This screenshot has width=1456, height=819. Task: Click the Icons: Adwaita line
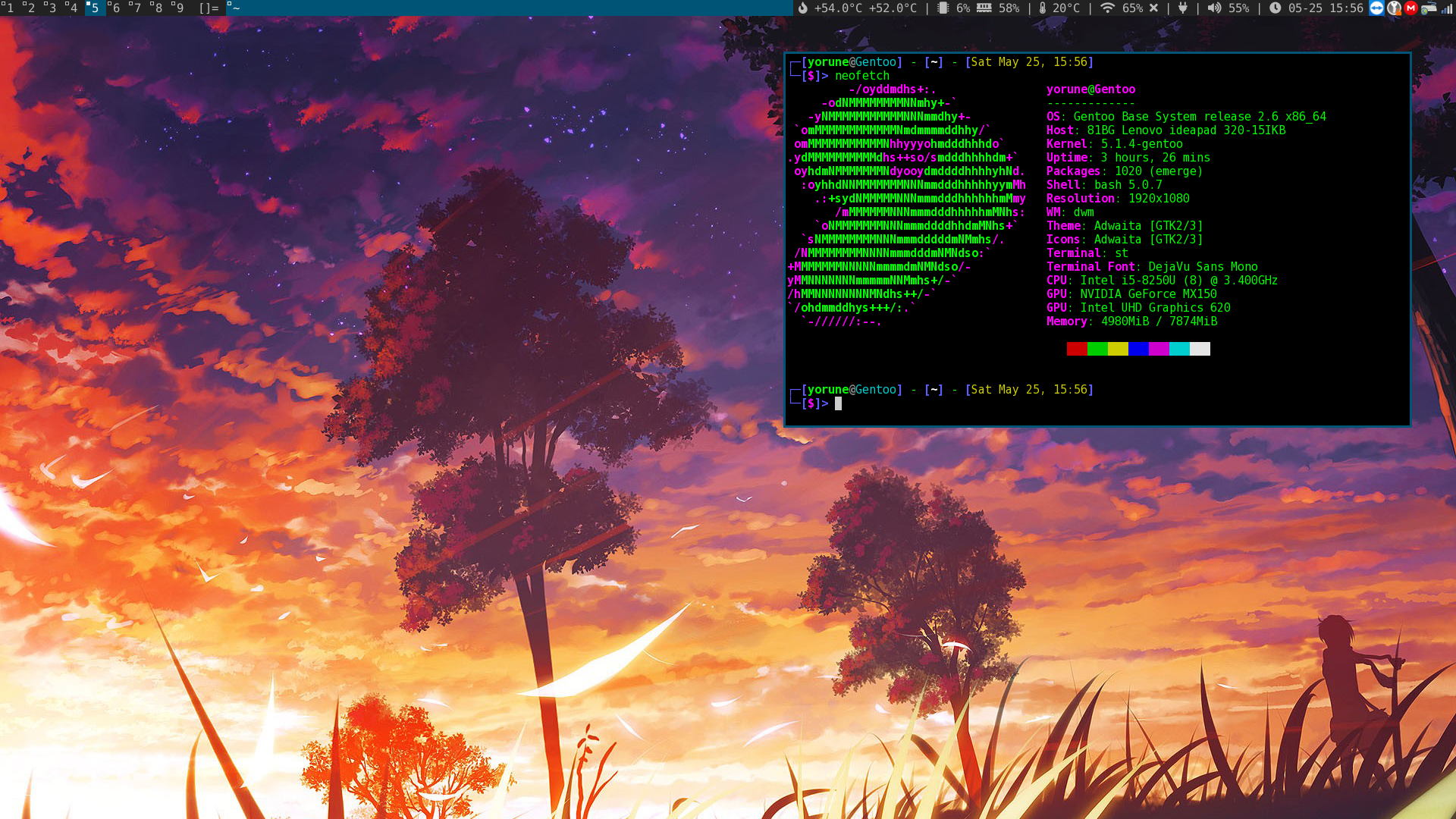pos(1125,240)
